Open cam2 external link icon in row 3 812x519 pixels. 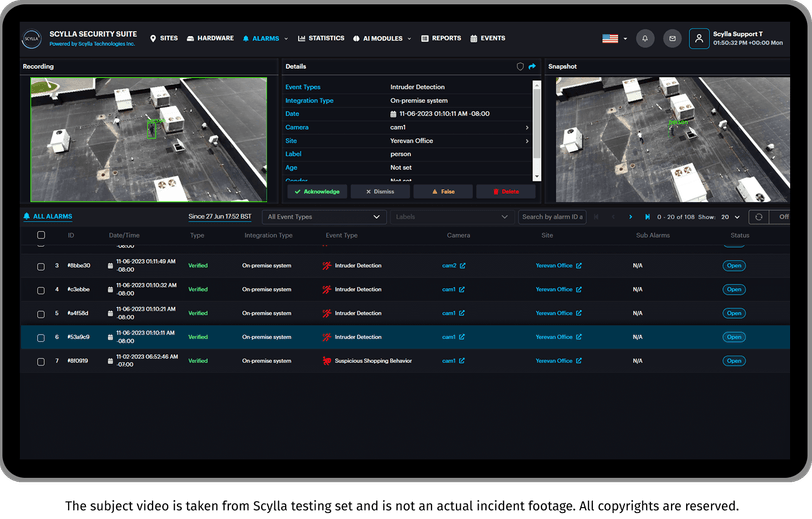462,266
